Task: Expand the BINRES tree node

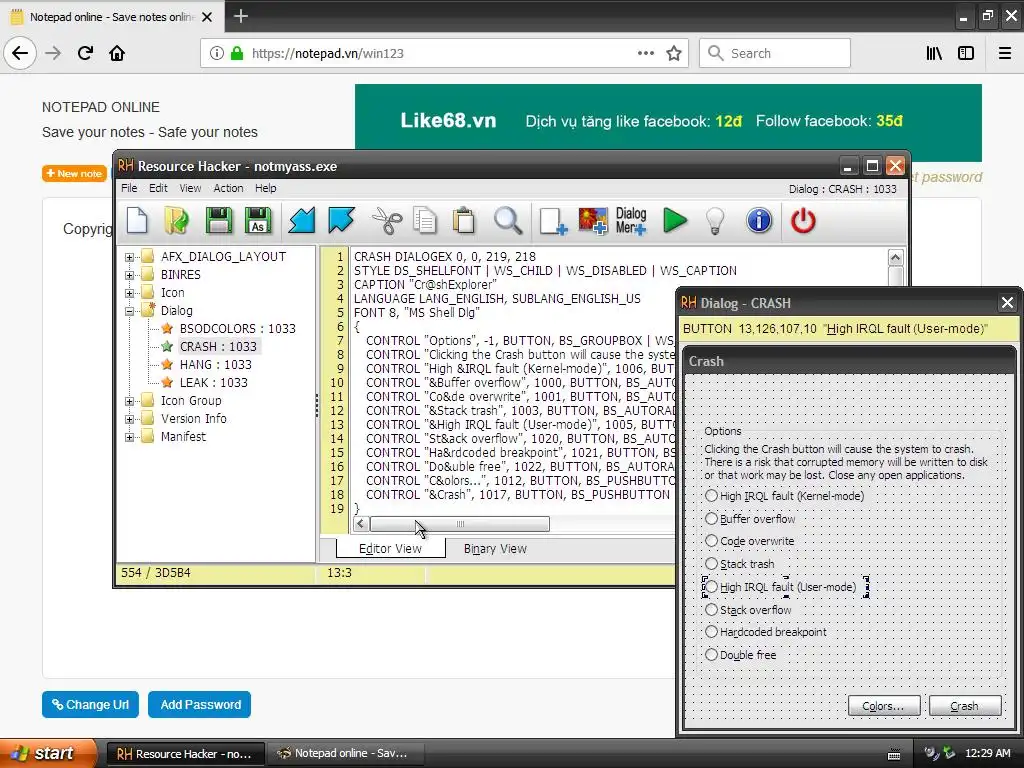Action: coord(129,275)
